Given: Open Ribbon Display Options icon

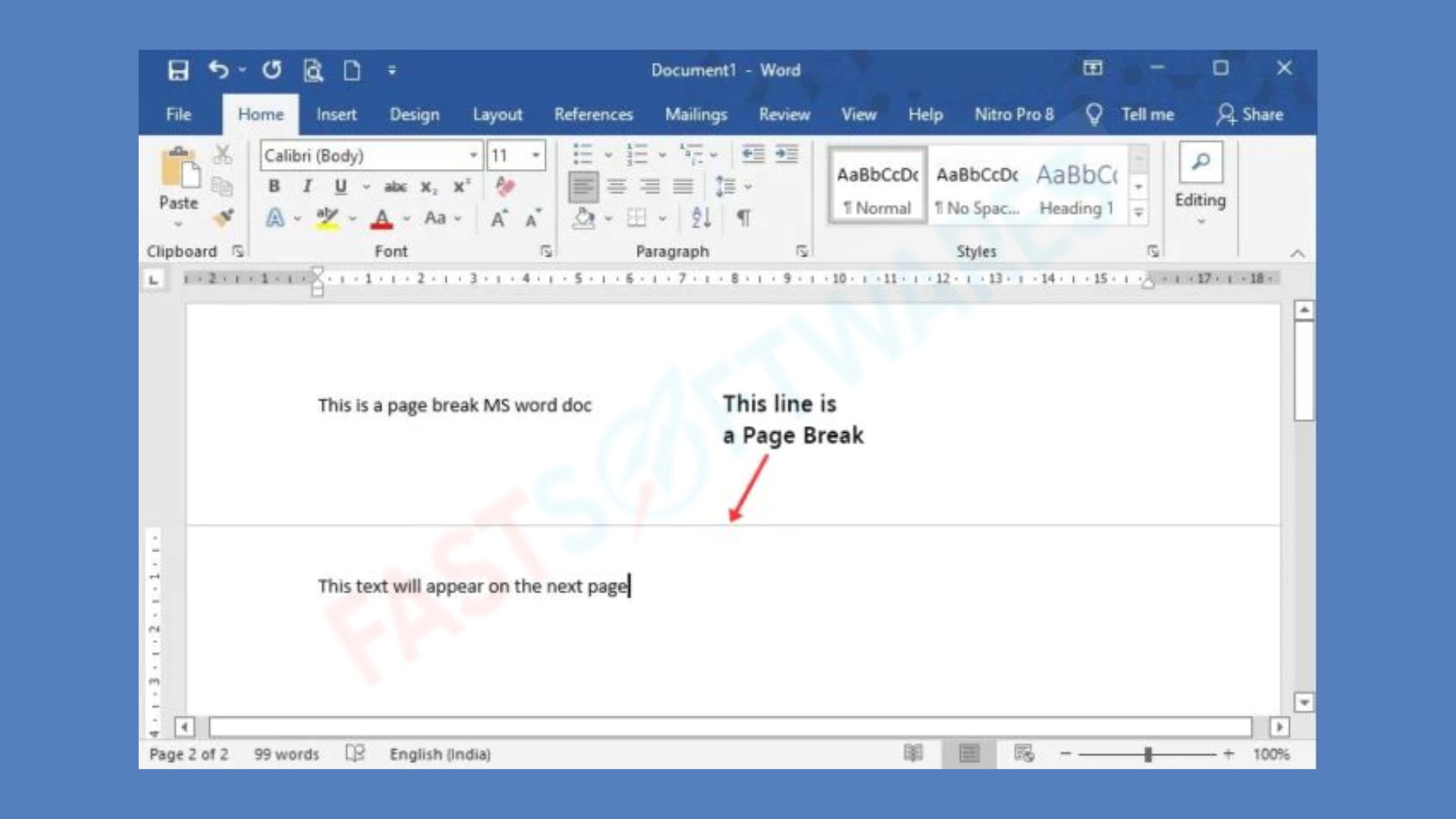Looking at the screenshot, I should point(1093,68).
